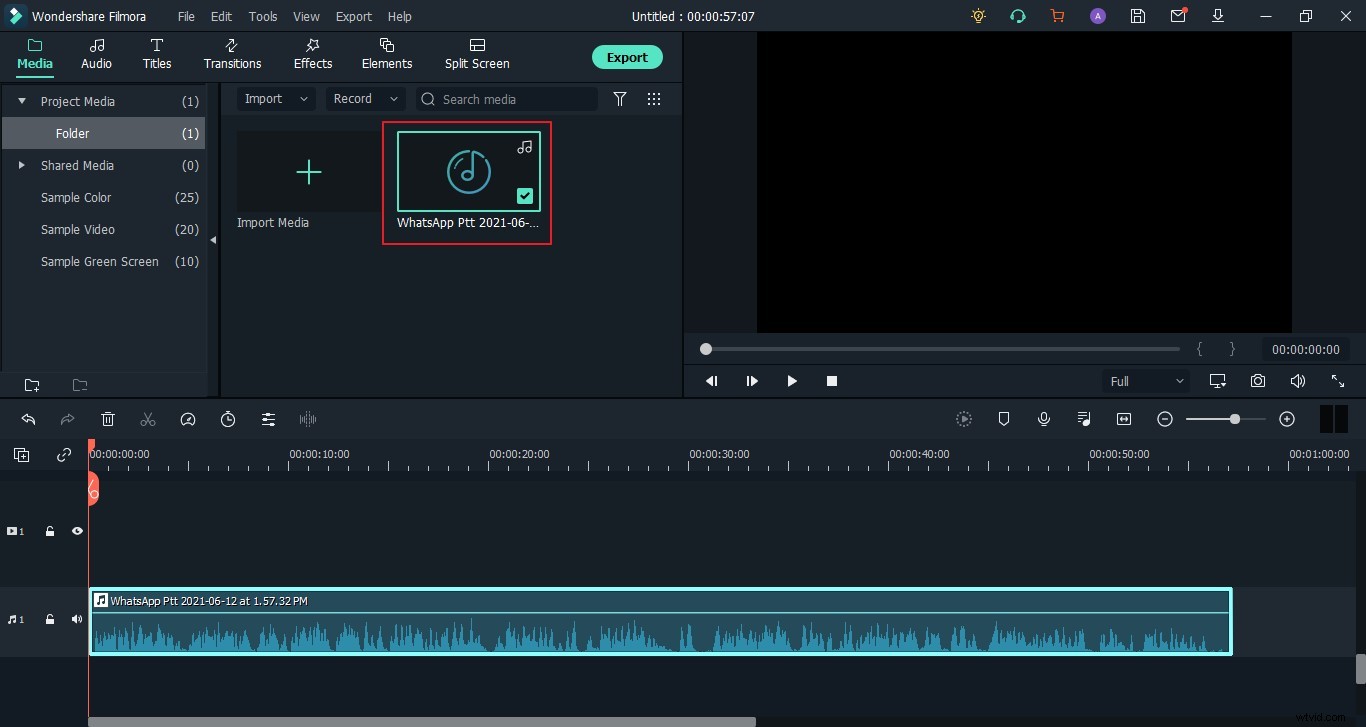
Task: Select the Split scissors tool in the timeline toolbar
Action: 148,419
